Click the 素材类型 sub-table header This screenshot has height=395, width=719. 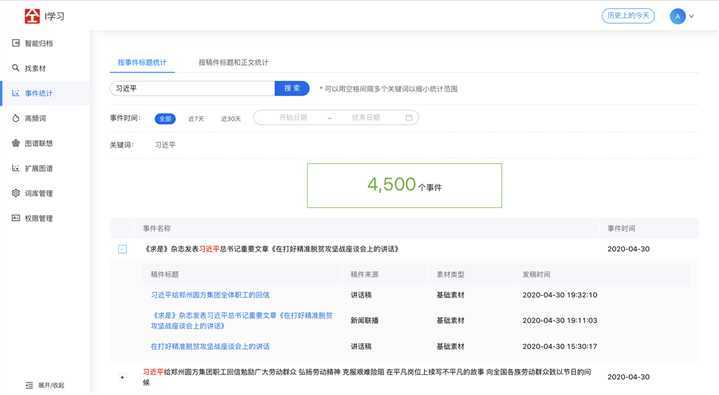450,274
